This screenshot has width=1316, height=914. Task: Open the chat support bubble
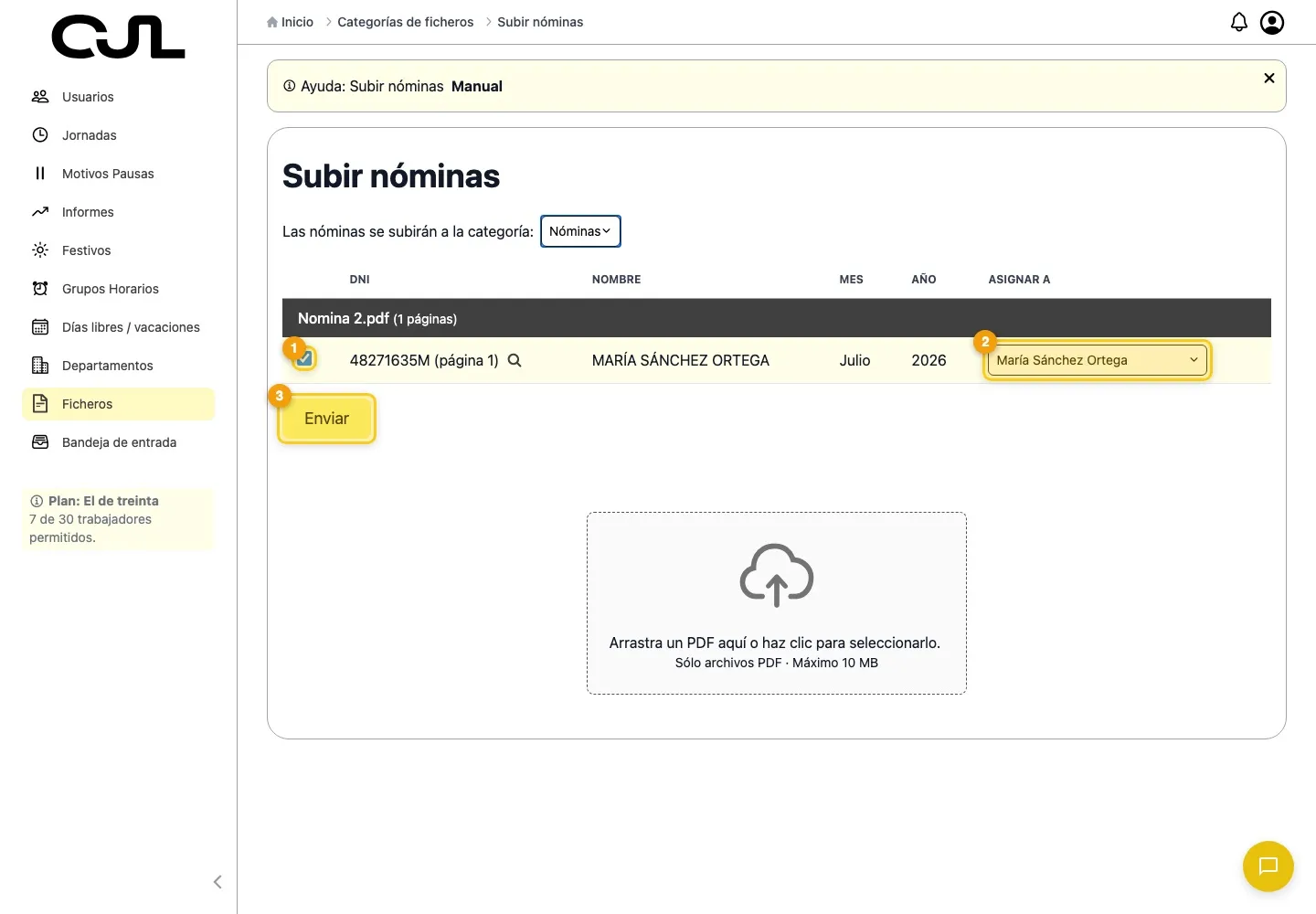[1268, 866]
